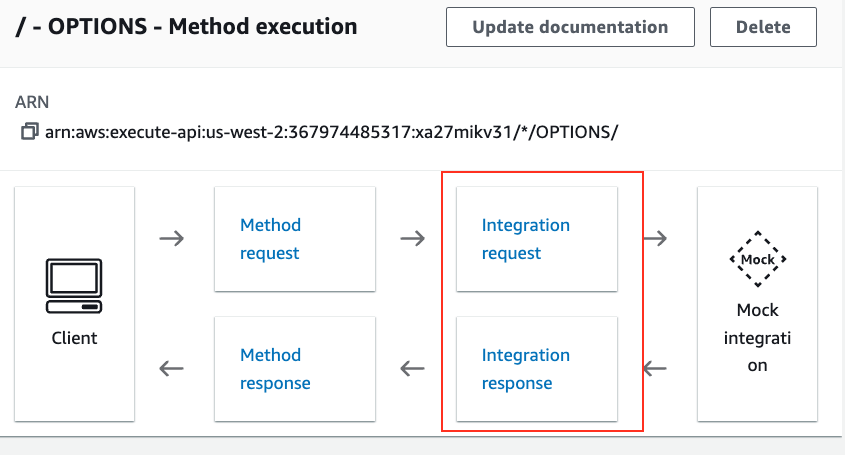Click the Client label text

(x=74, y=338)
